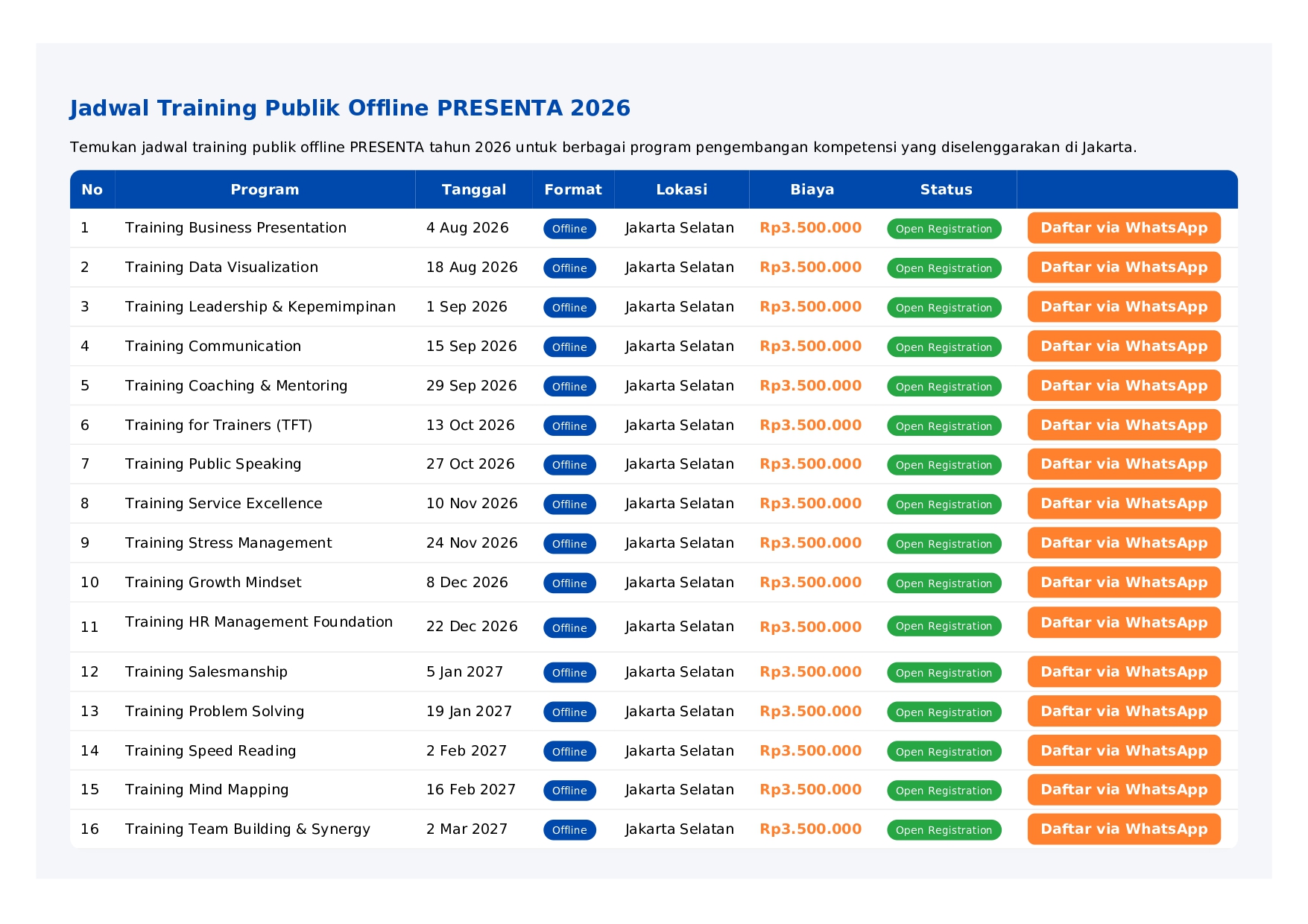Click the program name Training Speed Reading
1308x924 pixels.
click(x=210, y=751)
